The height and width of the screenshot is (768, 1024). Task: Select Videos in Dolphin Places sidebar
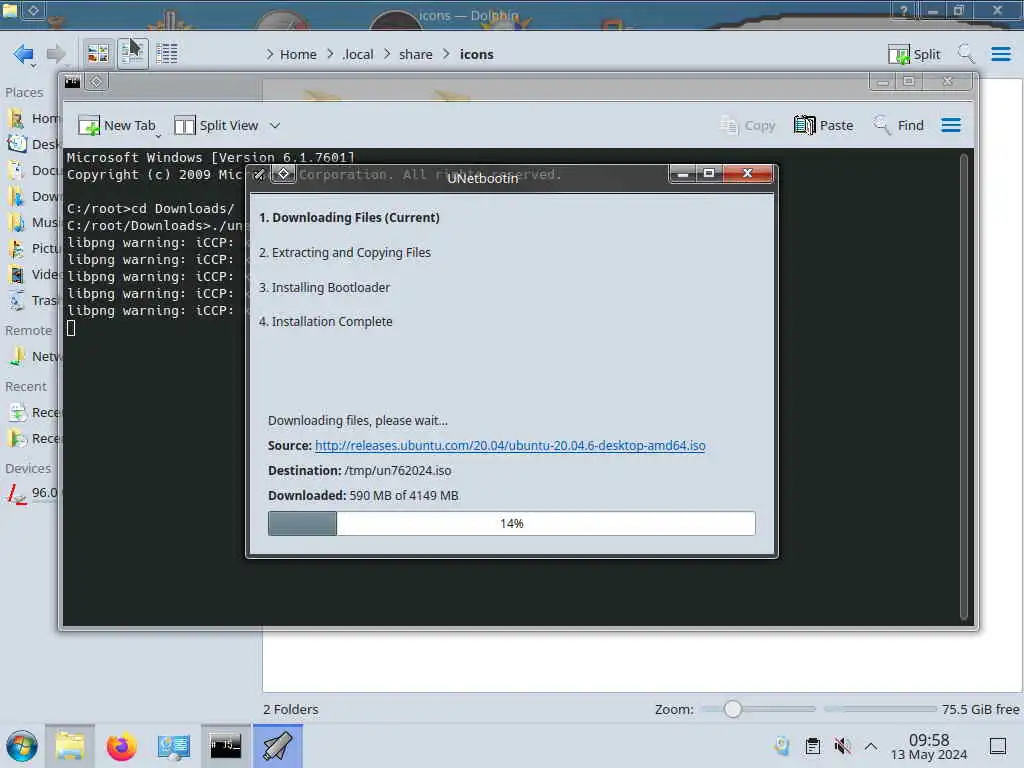[33, 274]
